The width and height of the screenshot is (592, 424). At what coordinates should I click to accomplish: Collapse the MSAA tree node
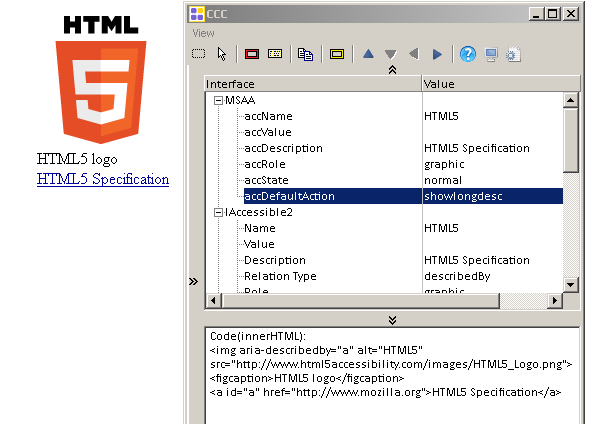click(x=218, y=100)
